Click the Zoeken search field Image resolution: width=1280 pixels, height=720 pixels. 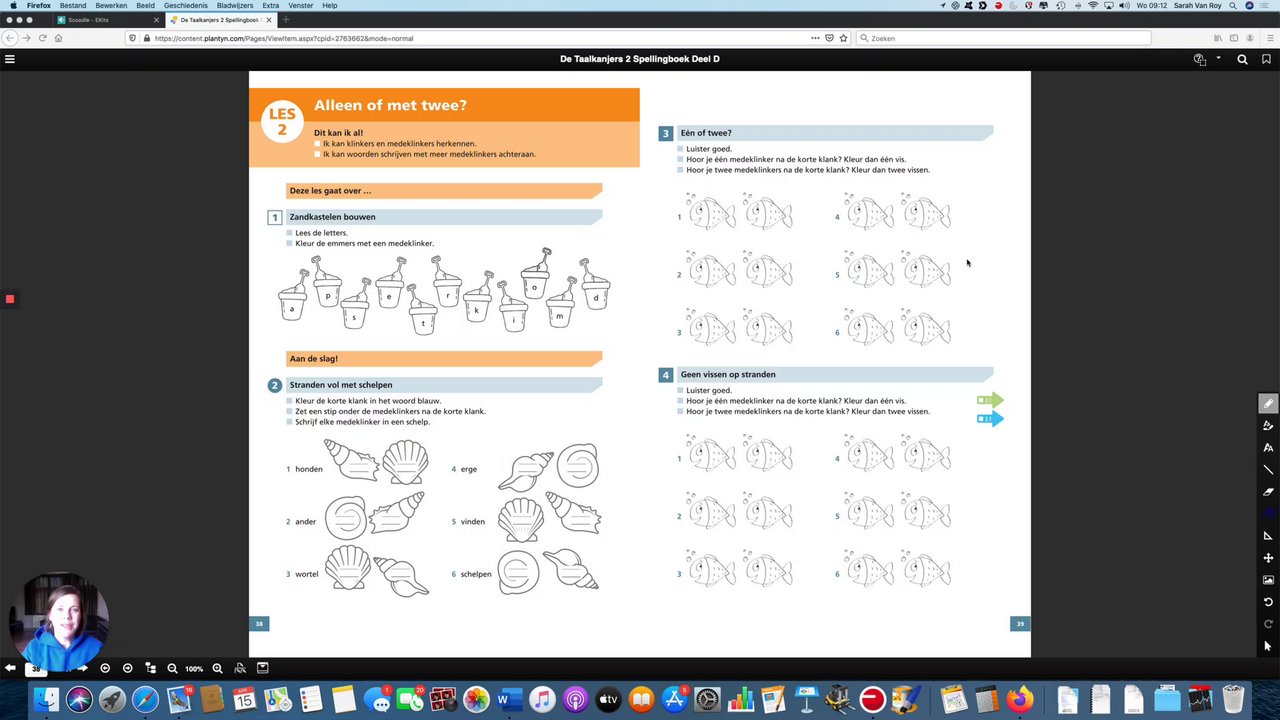pyautogui.click(x=1003, y=38)
